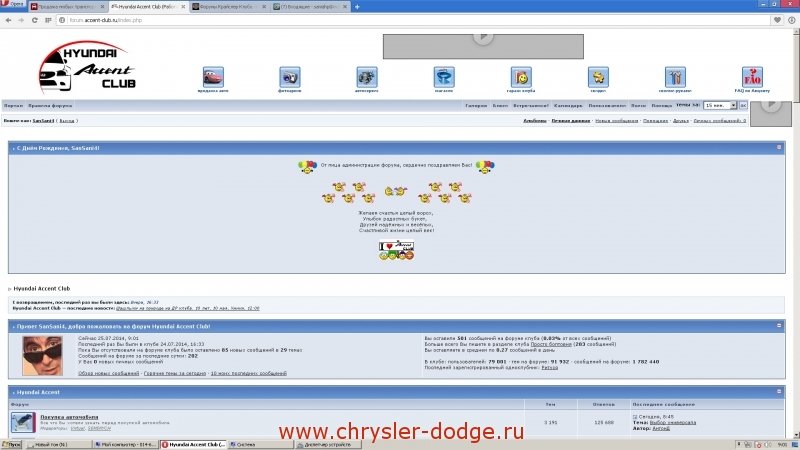
Task: Open the shop icon in forum header
Action: pyautogui.click(x=444, y=78)
